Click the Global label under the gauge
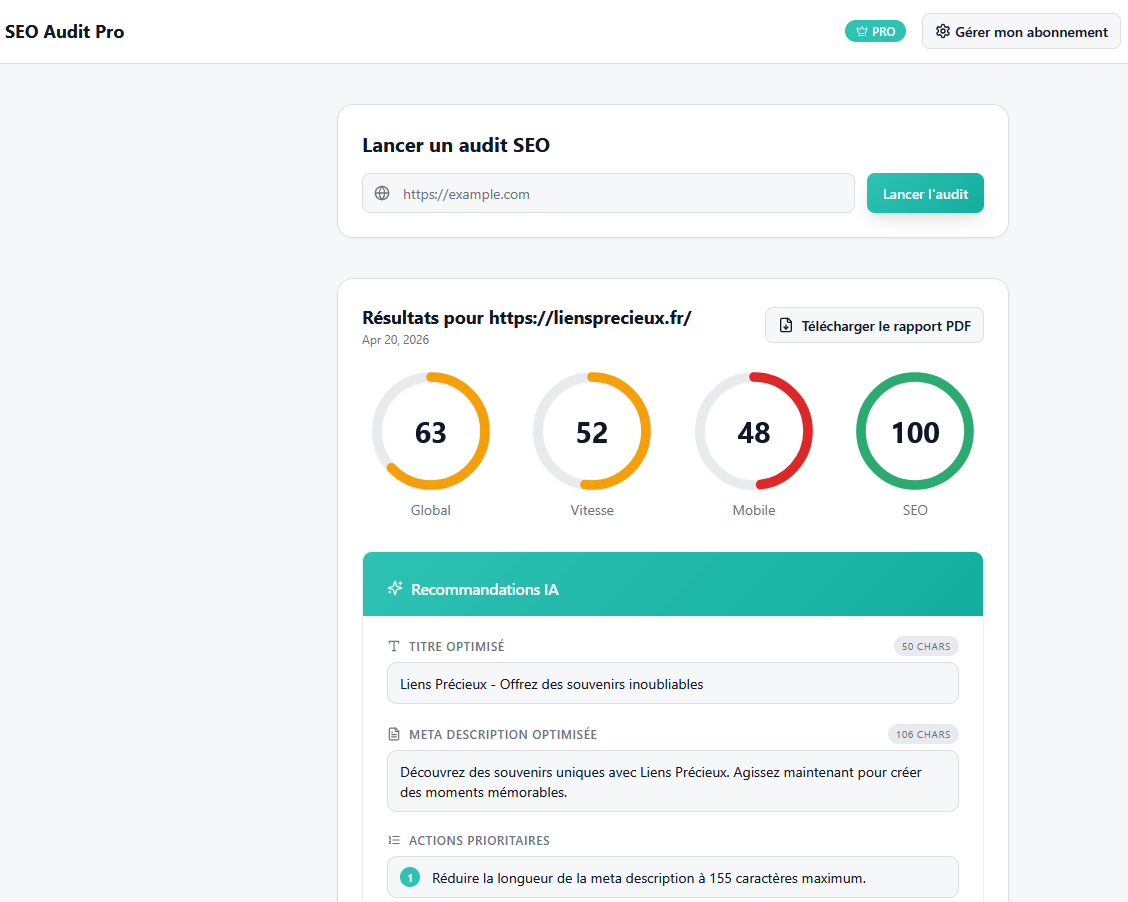The height and width of the screenshot is (902, 1128). coord(430,510)
